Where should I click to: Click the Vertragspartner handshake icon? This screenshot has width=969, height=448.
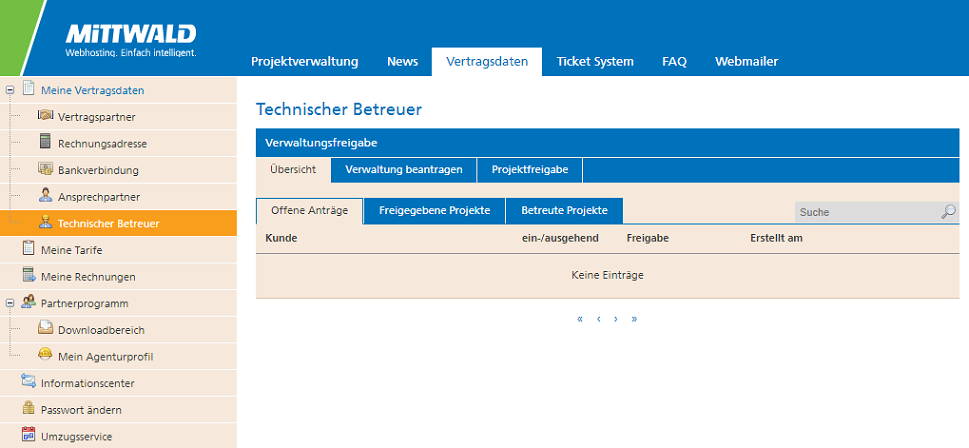(45, 116)
